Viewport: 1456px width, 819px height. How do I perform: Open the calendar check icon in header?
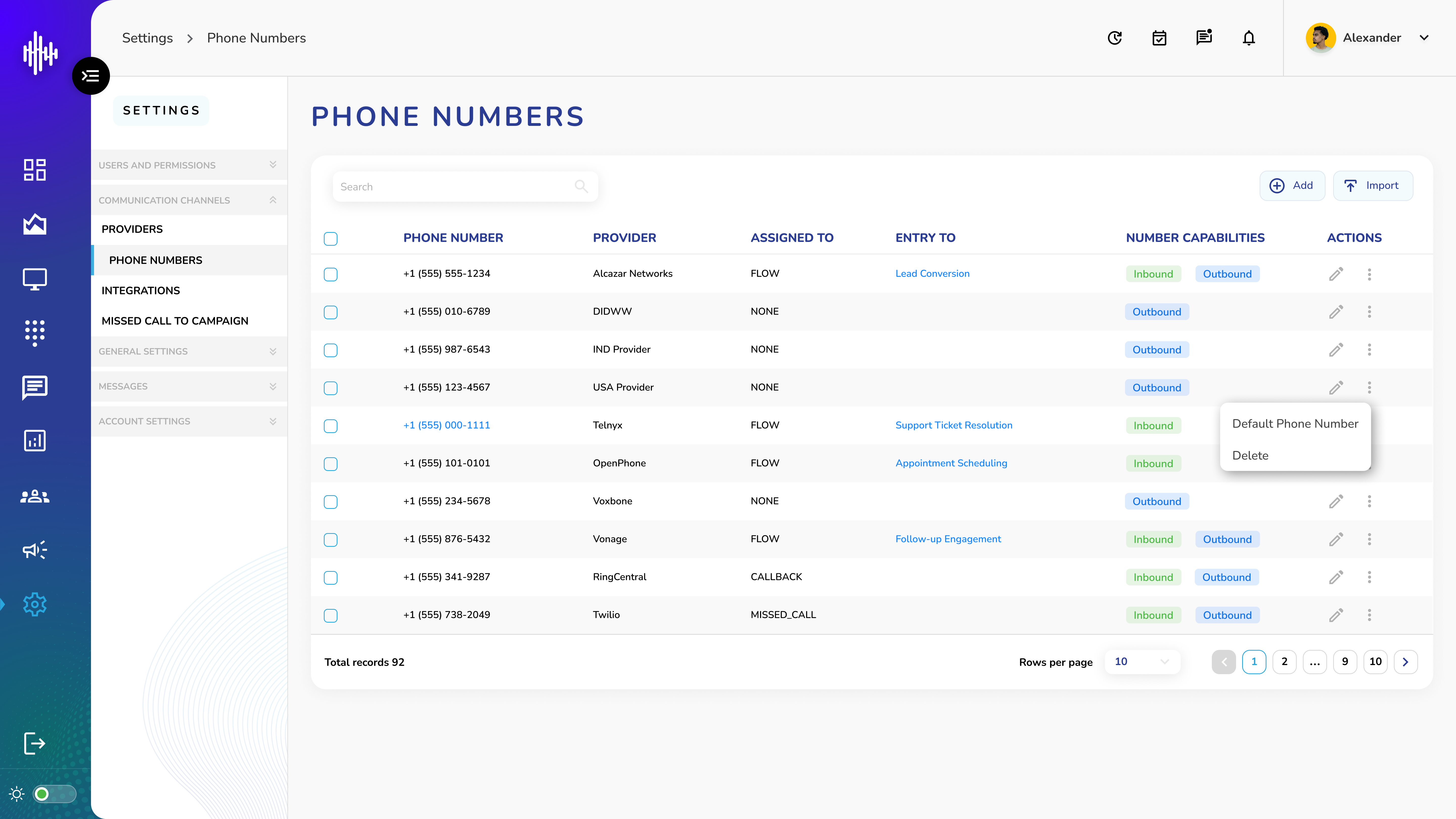(1159, 38)
